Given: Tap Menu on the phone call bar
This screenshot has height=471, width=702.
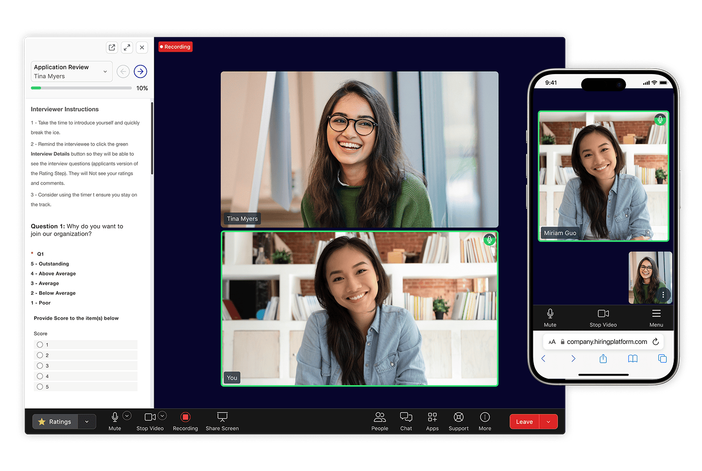Looking at the screenshot, I should tap(656, 316).
